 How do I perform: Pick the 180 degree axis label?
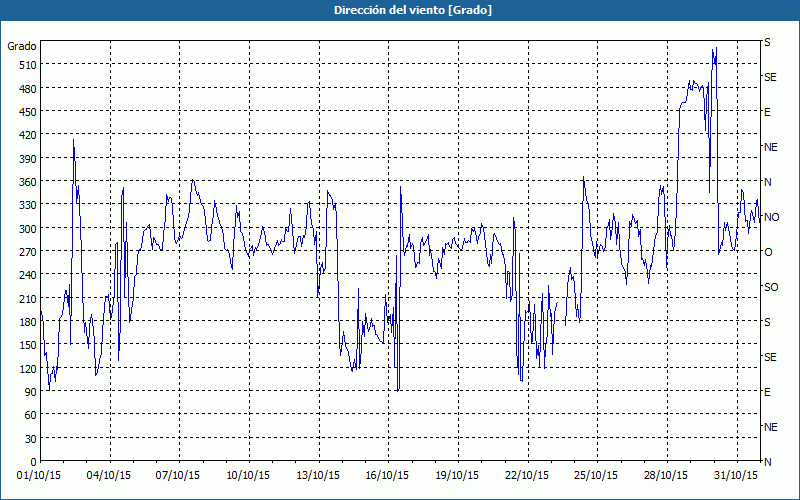click(x=28, y=321)
